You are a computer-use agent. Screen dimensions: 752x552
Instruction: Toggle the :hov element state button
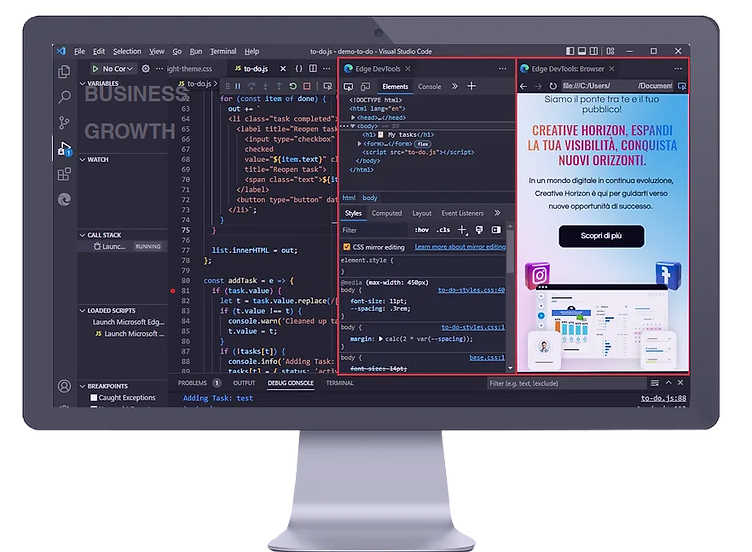[422, 230]
